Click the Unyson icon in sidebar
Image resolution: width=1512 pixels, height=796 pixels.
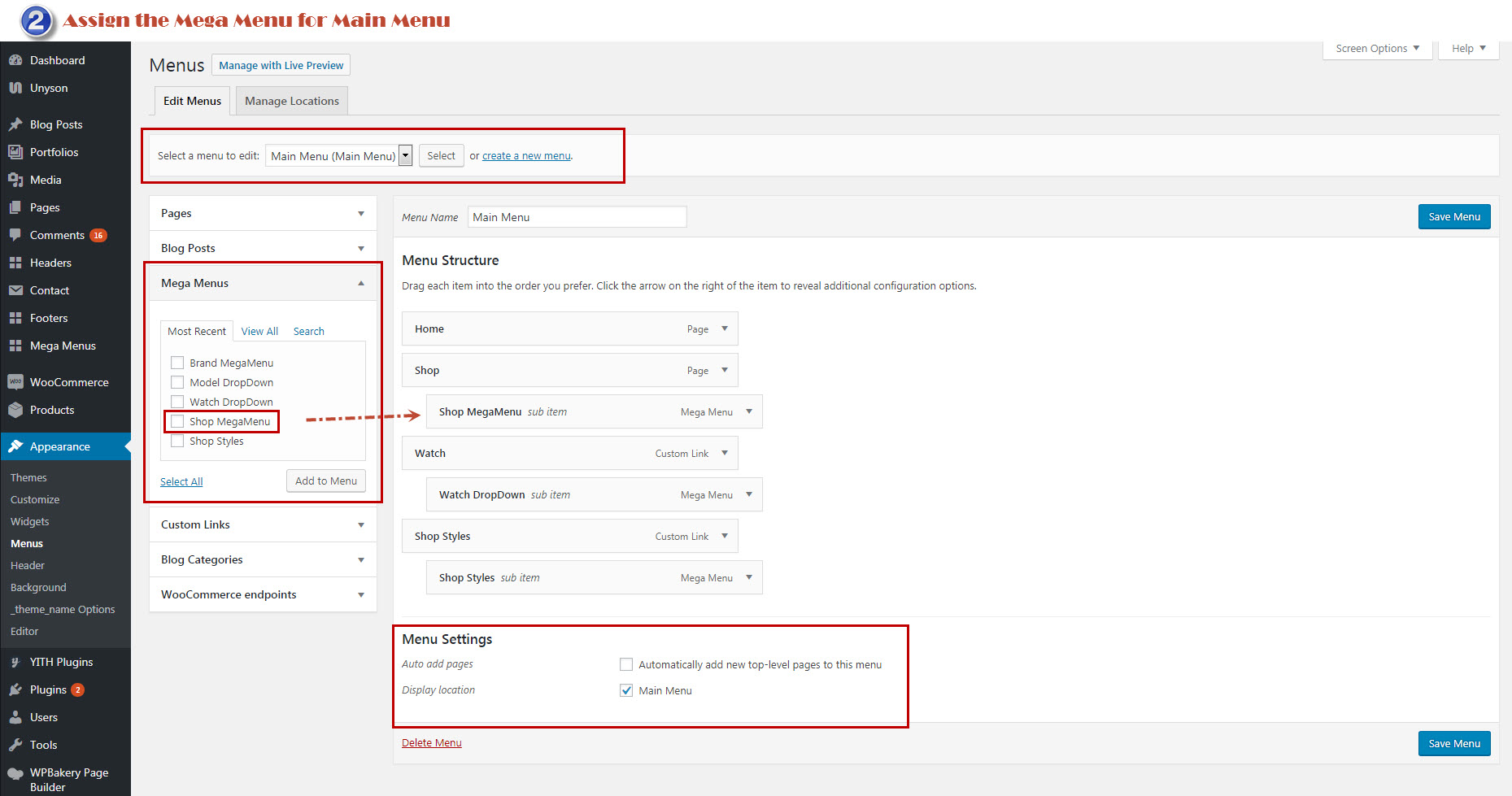[x=15, y=88]
